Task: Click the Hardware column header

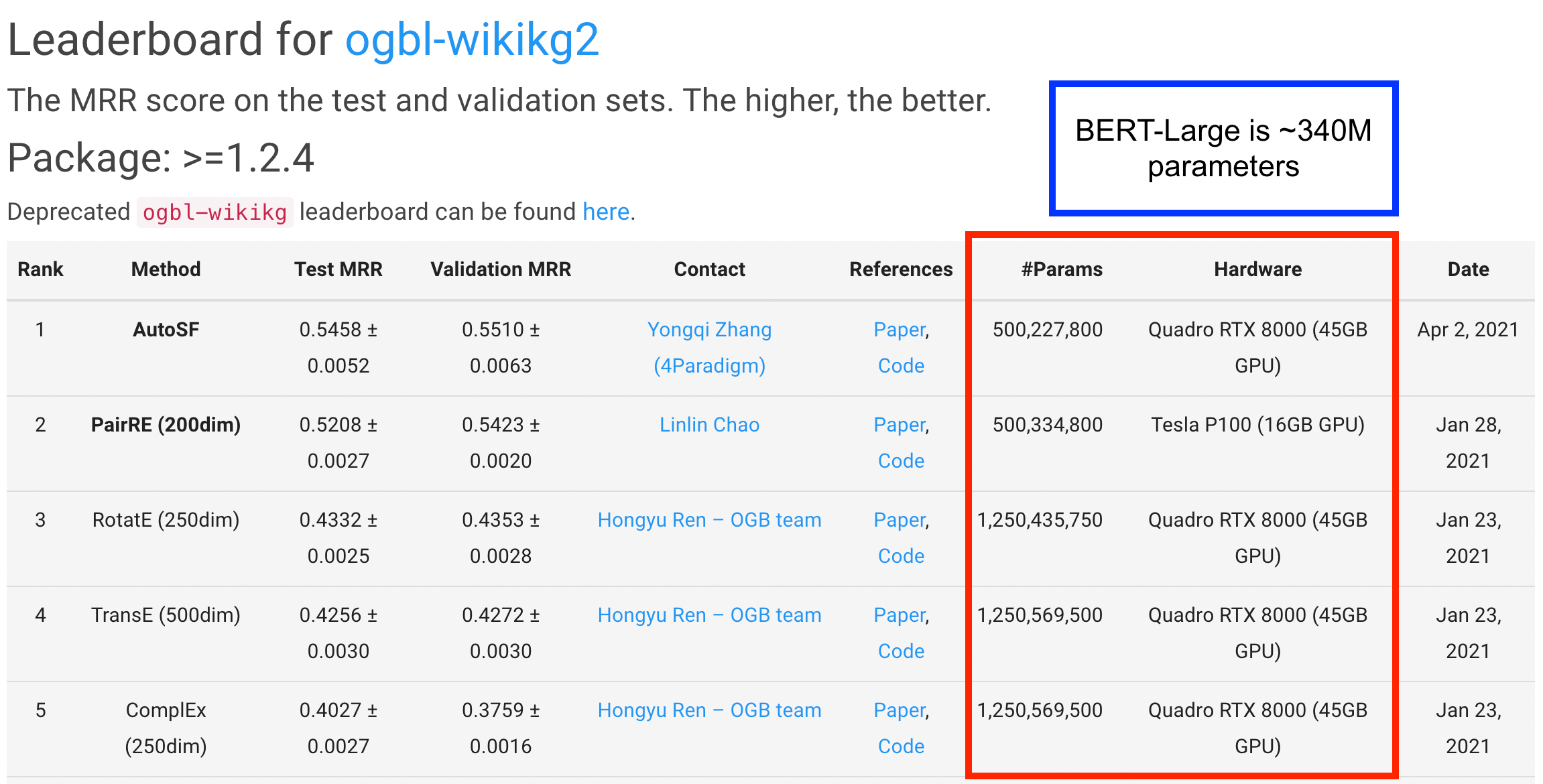Action: click(x=1257, y=269)
